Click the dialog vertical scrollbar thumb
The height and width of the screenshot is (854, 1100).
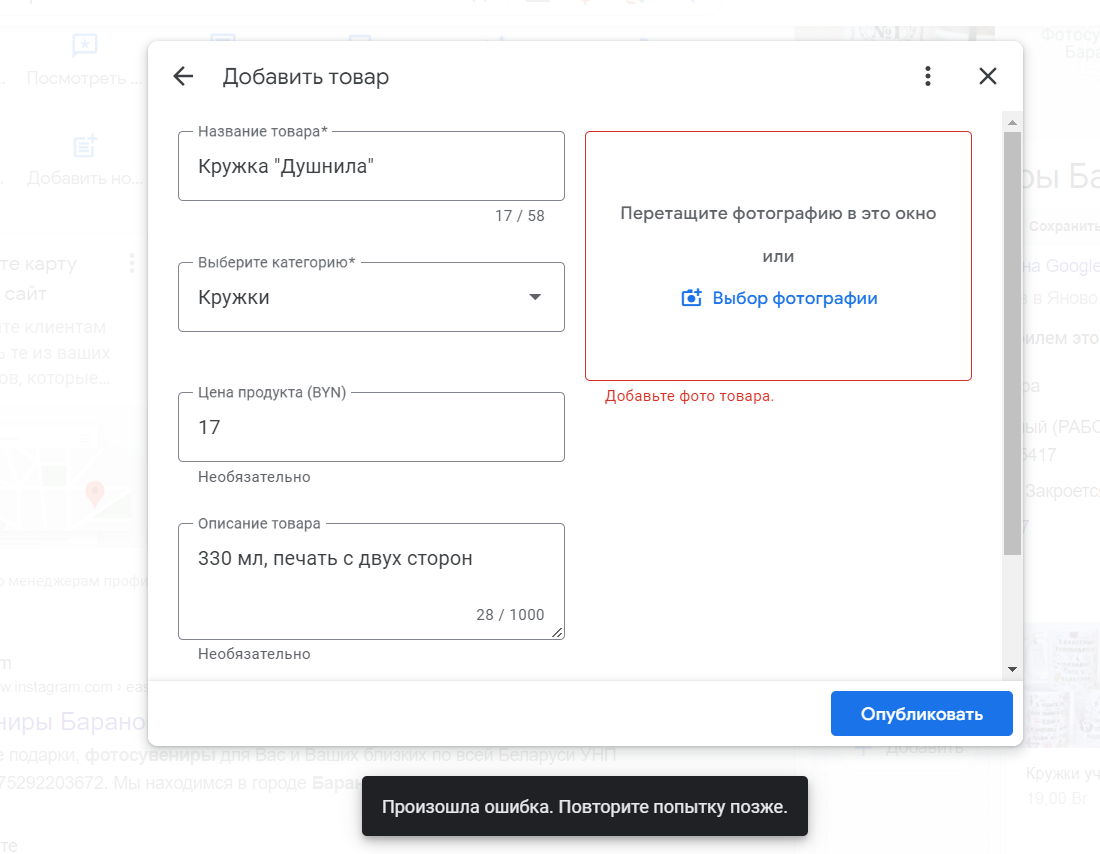pos(1012,343)
